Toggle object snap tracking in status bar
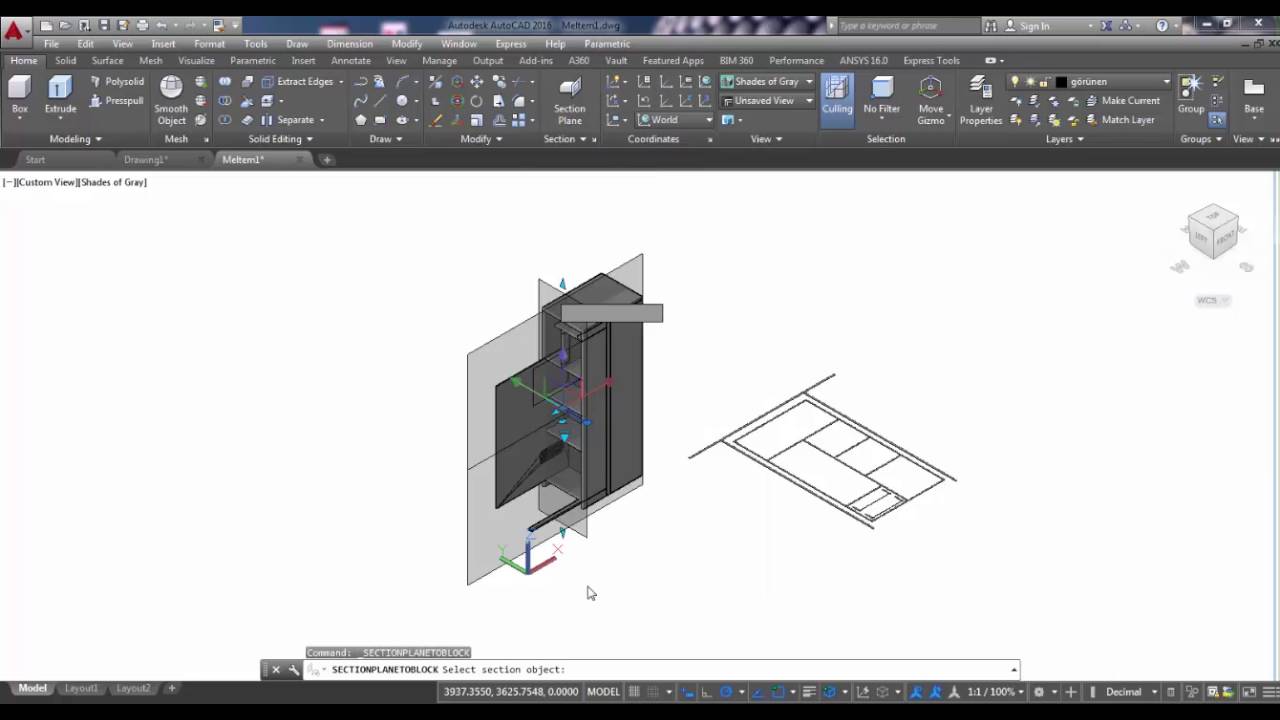Screen dimensions: 1280x720 (756, 692)
